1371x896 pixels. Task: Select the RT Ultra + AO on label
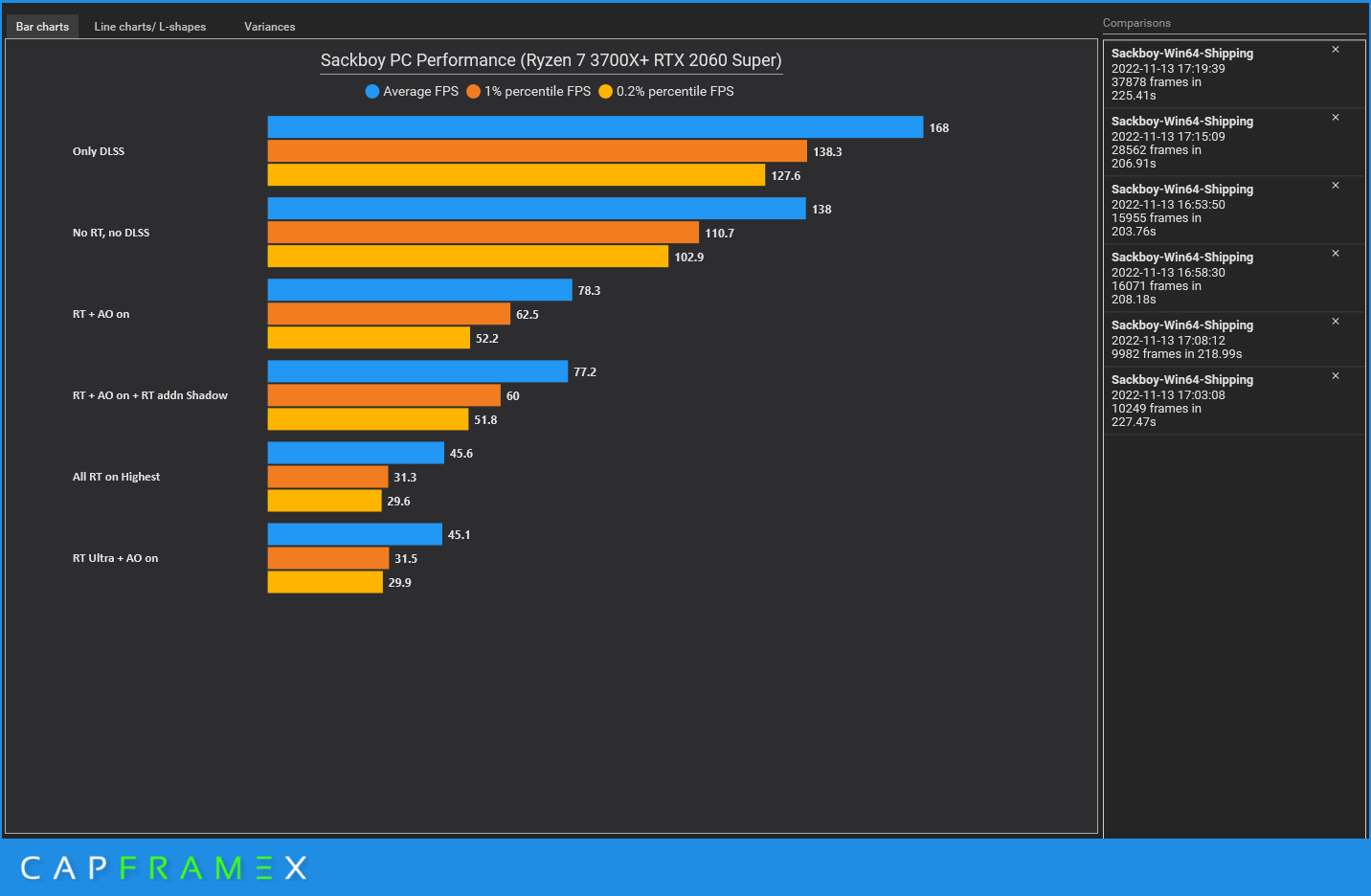115,558
